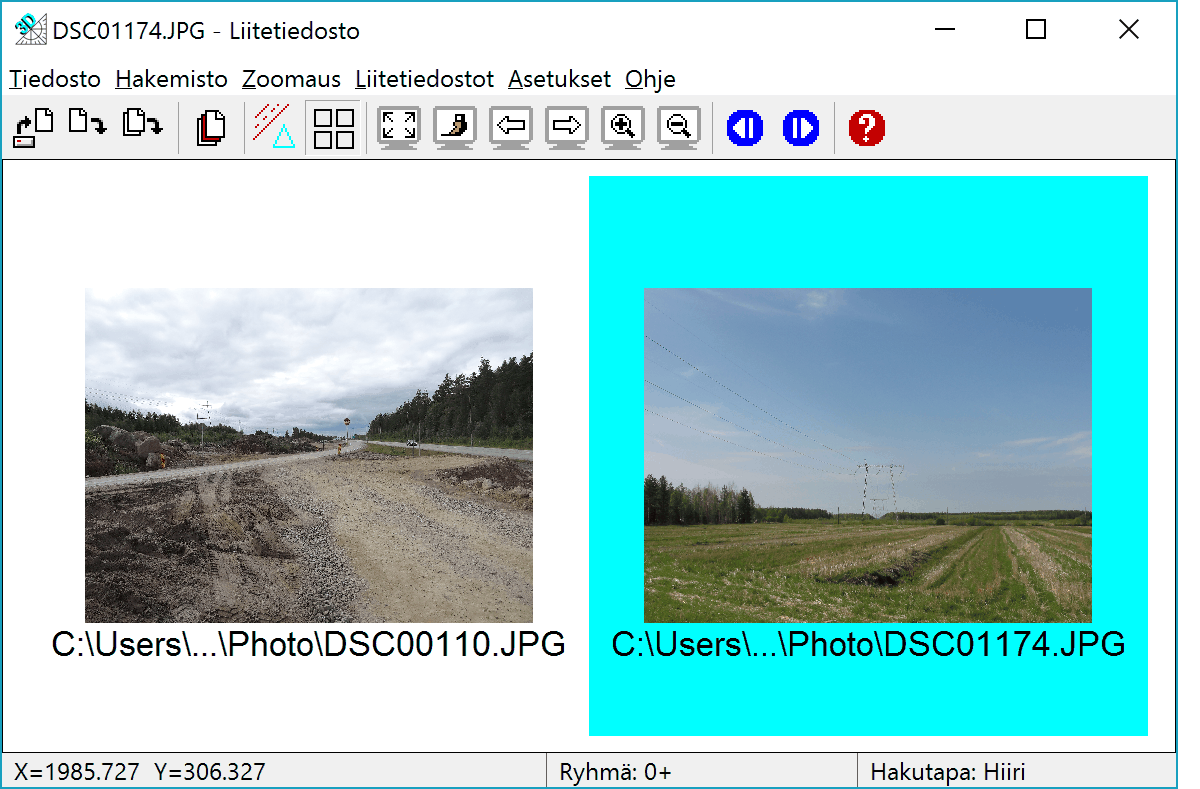The width and height of the screenshot is (1200, 789).
Task: Open the Hakemisto menu
Action: pyautogui.click(x=171, y=79)
